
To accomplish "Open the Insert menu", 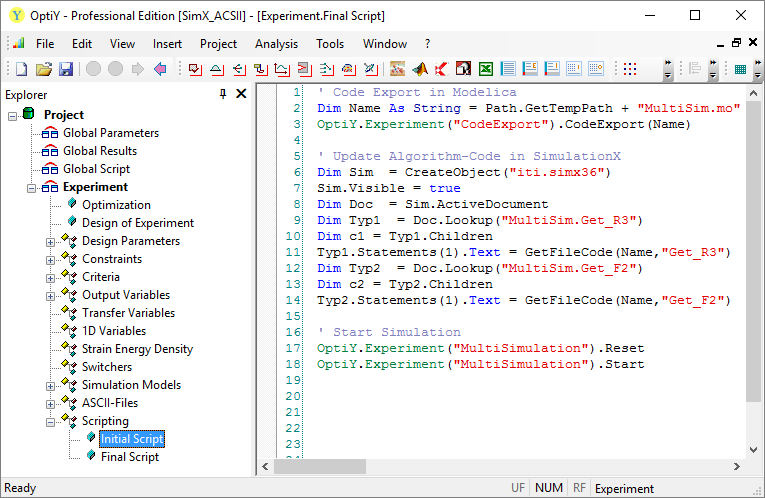I will (x=167, y=44).
